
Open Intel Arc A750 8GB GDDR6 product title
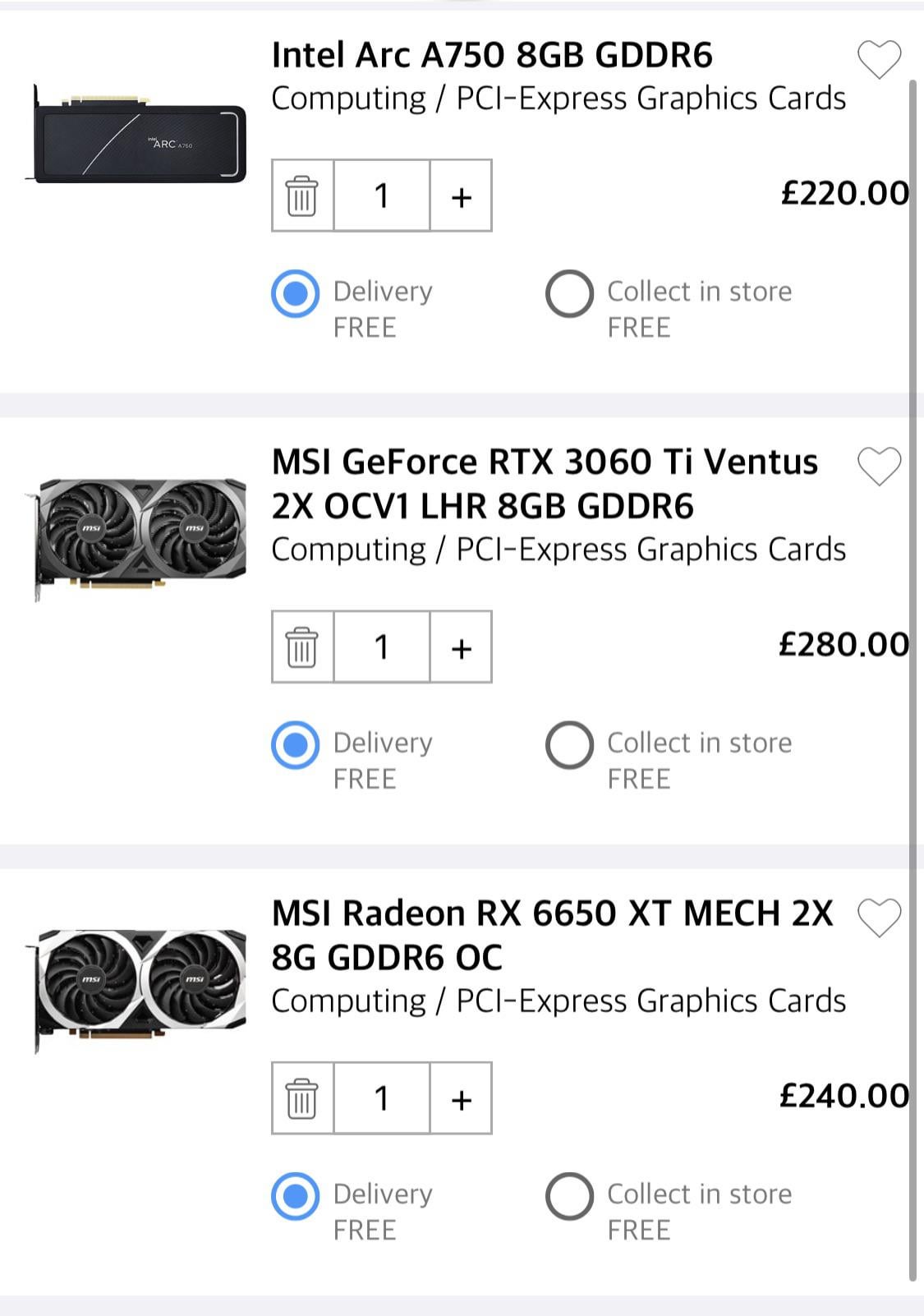click(492, 55)
